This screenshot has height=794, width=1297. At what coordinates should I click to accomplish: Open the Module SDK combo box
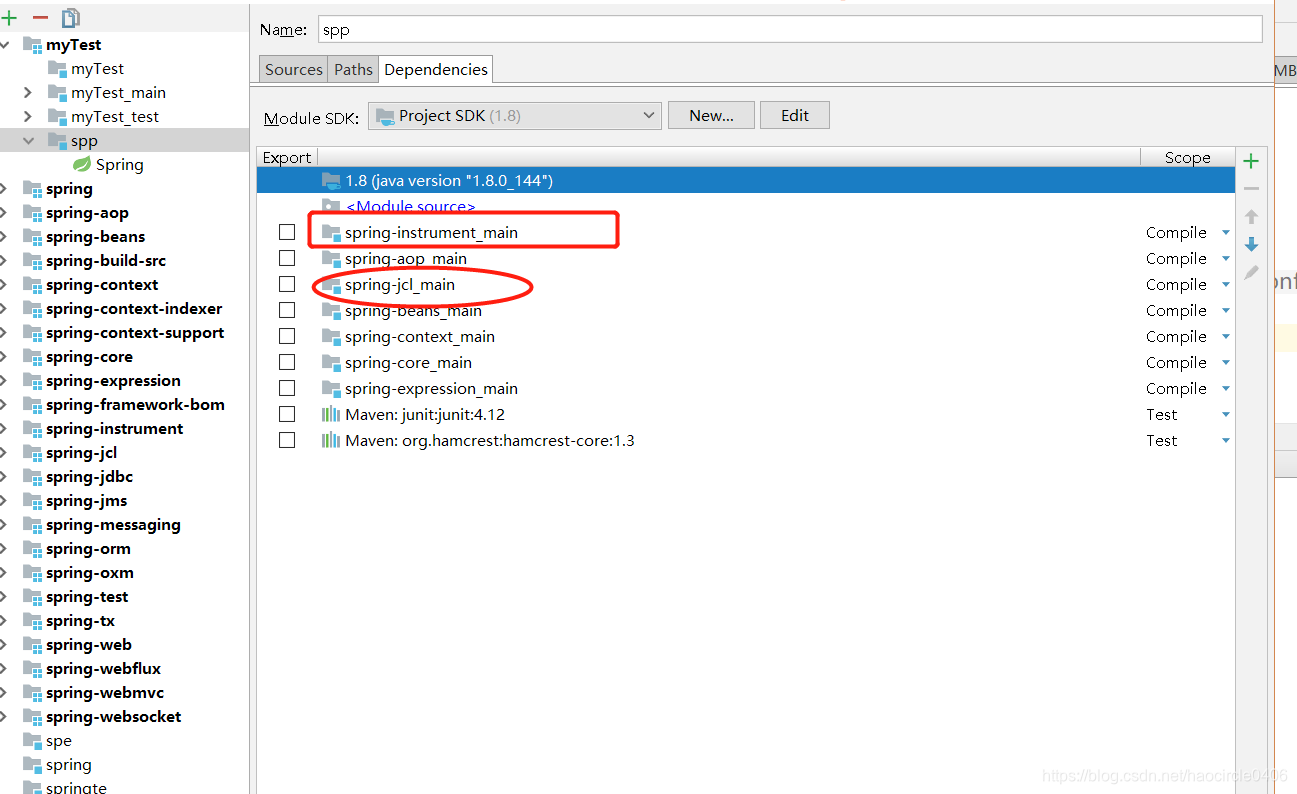[515, 116]
